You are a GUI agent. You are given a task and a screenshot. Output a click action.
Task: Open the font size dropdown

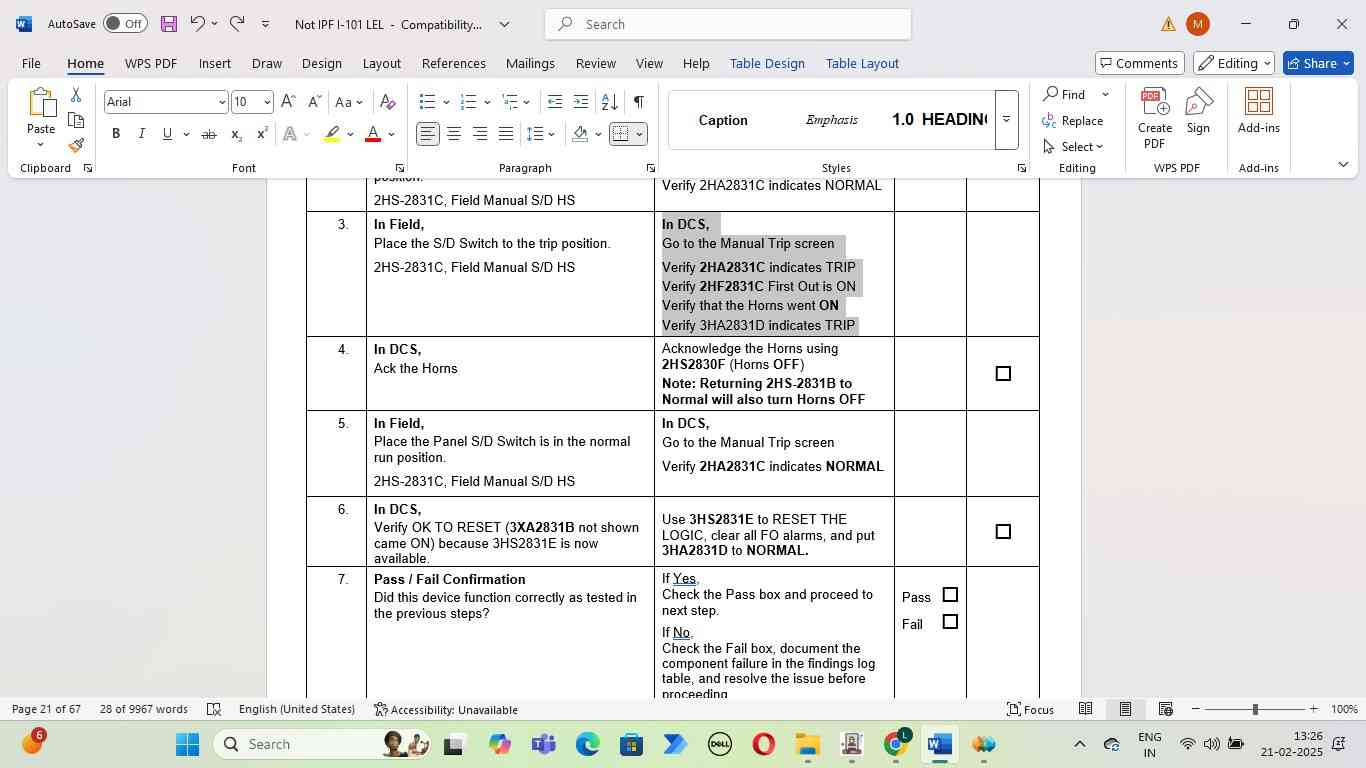[266, 102]
